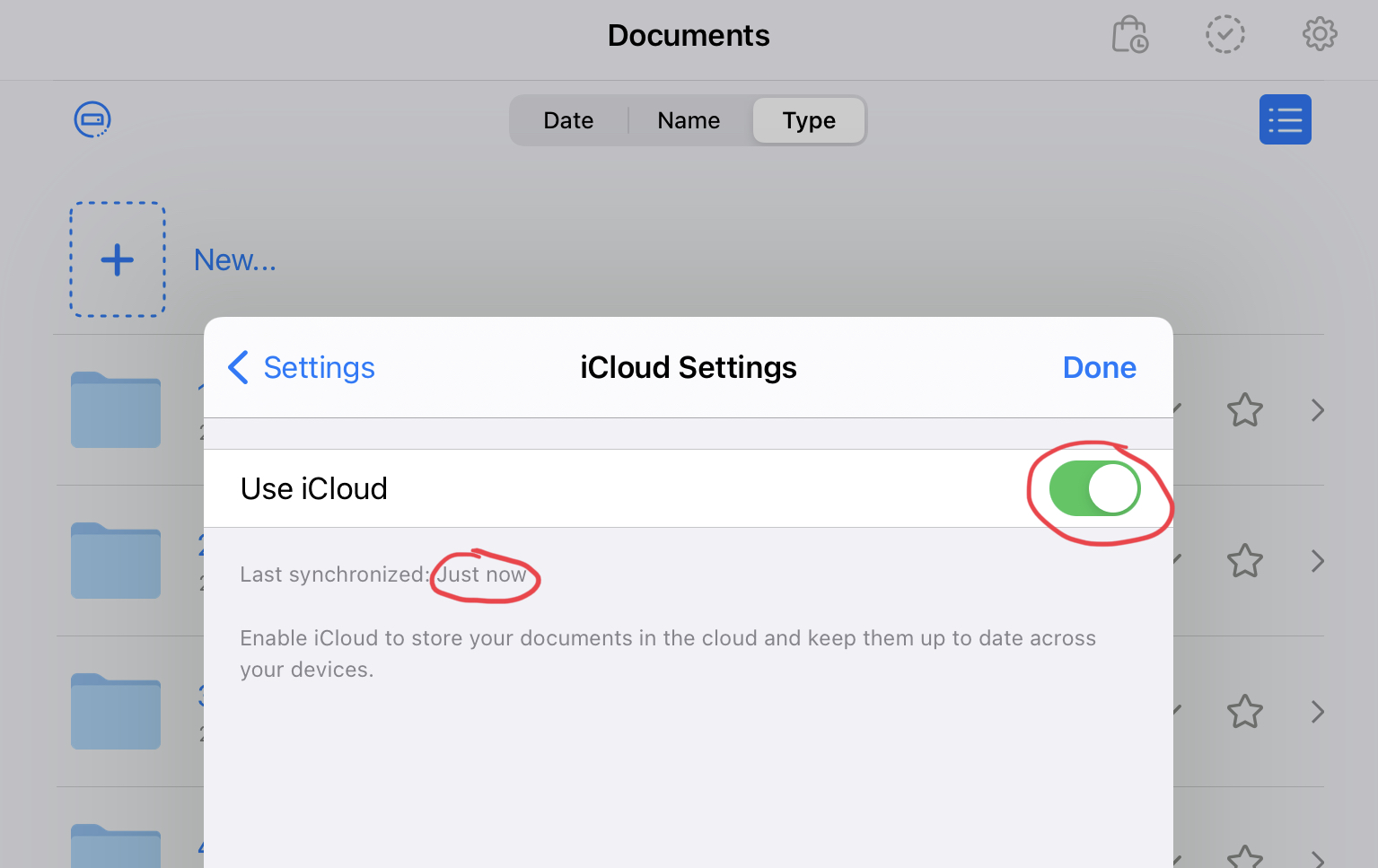
Task: Open the settings gear icon
Action: [1319, 34]
